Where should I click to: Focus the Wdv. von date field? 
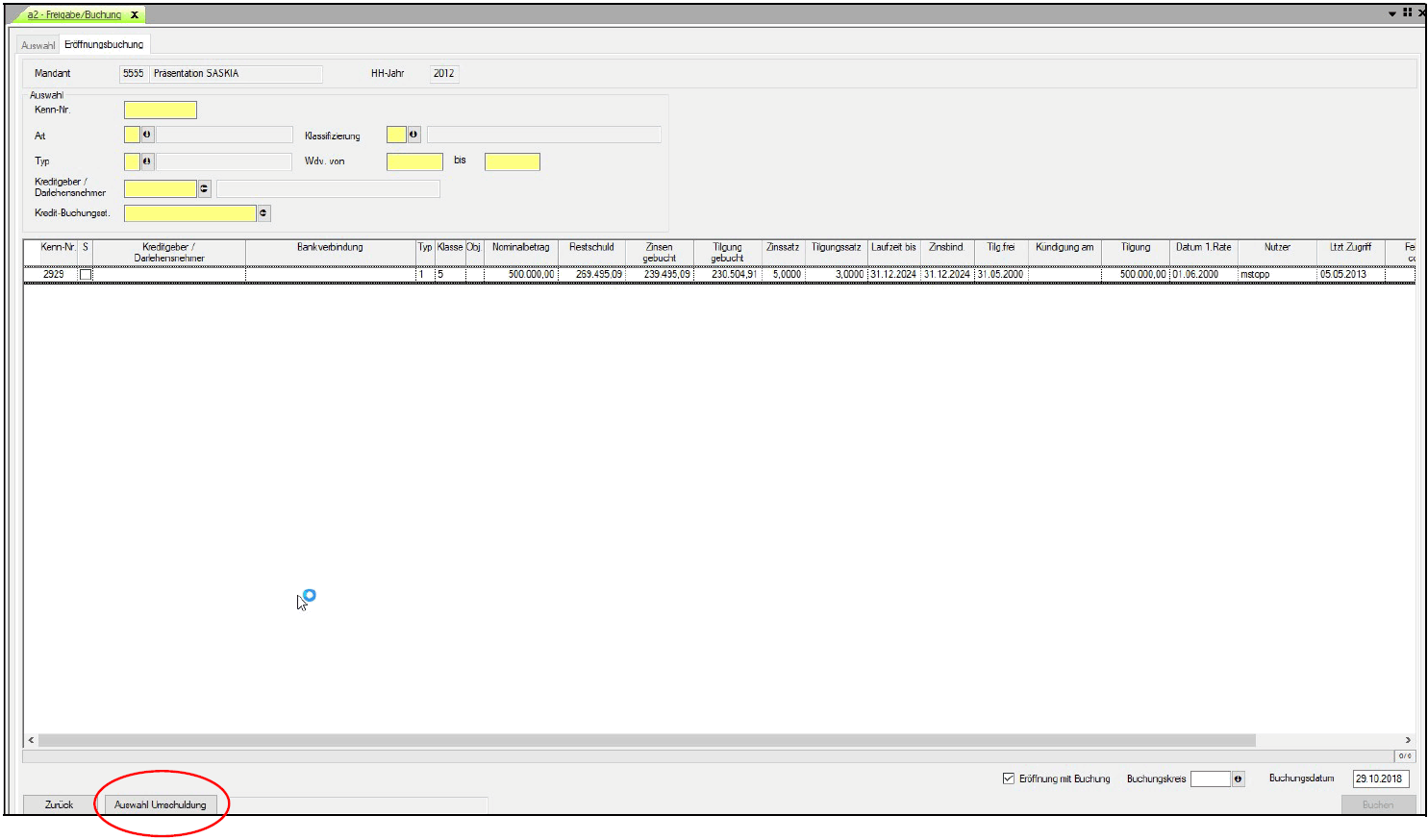click(414, 161)
